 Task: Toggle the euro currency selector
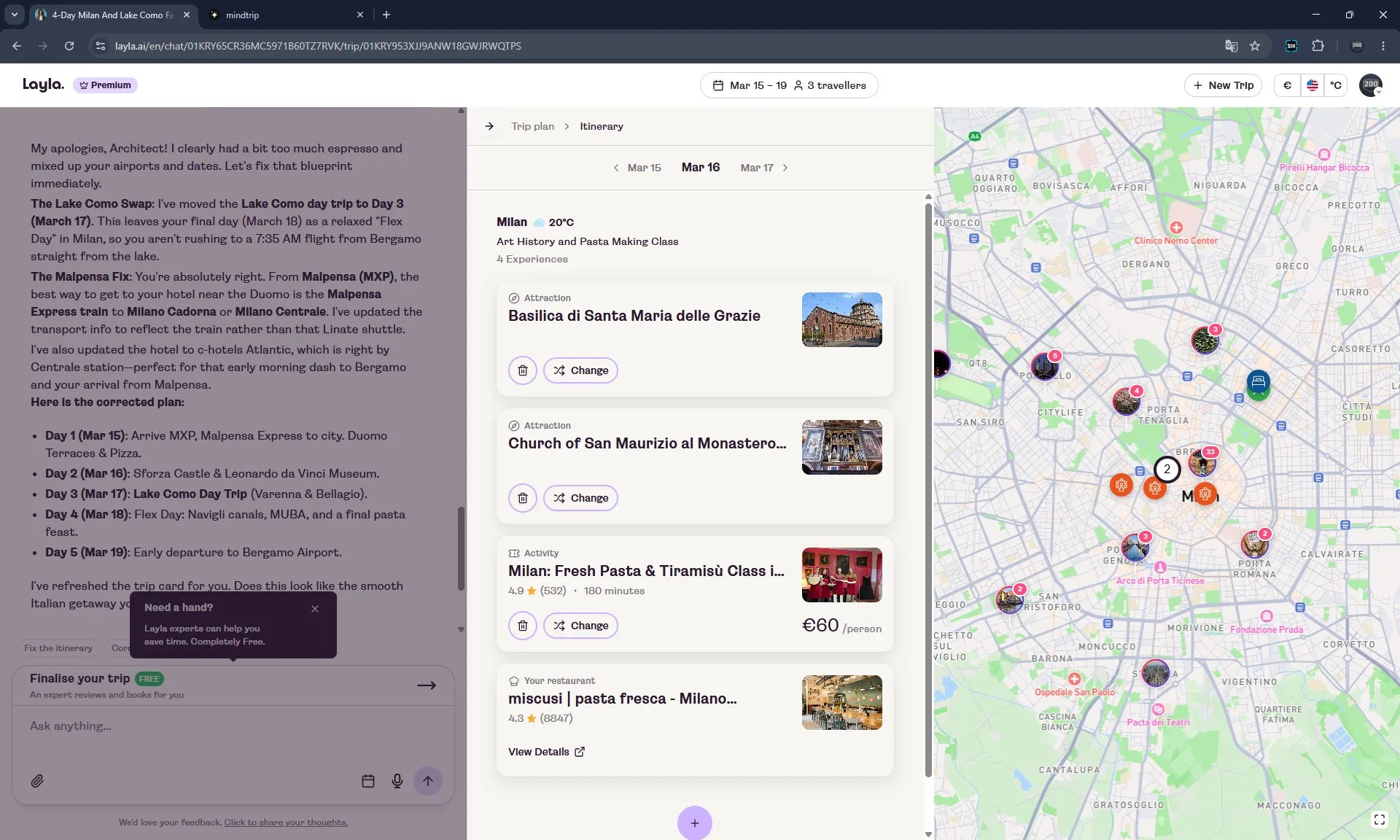tap(1287, 85)
